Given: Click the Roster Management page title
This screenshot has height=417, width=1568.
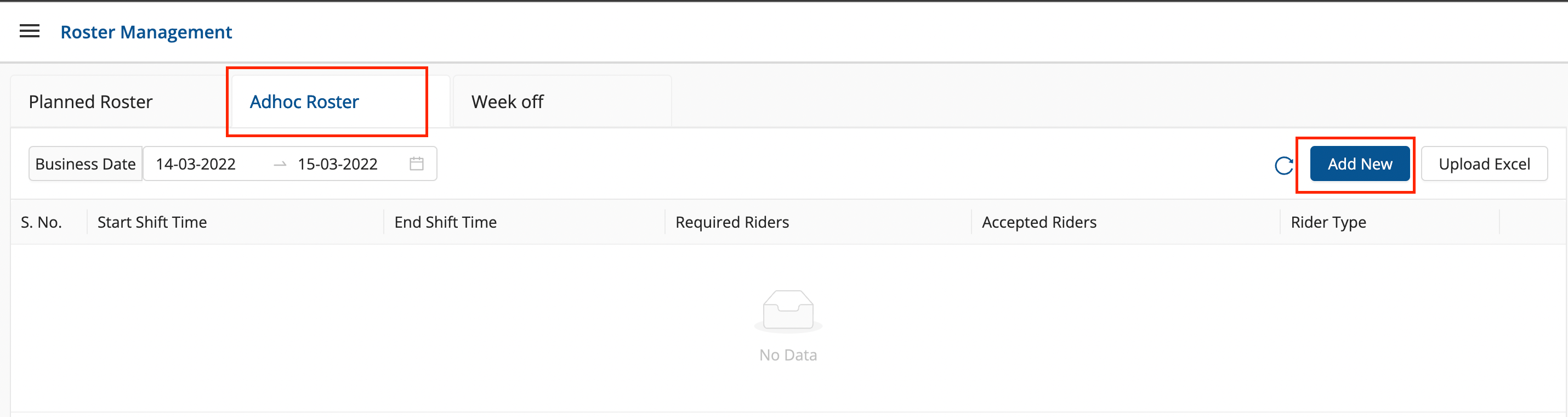Looking at the screenshot, I should tap(146, 32).
